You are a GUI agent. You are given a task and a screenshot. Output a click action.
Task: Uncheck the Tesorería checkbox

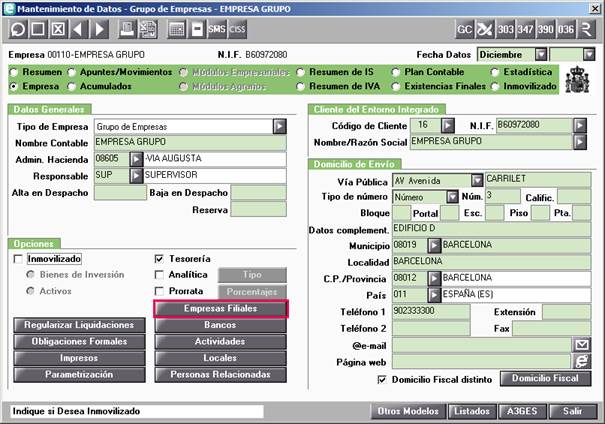tap(159, 259)
